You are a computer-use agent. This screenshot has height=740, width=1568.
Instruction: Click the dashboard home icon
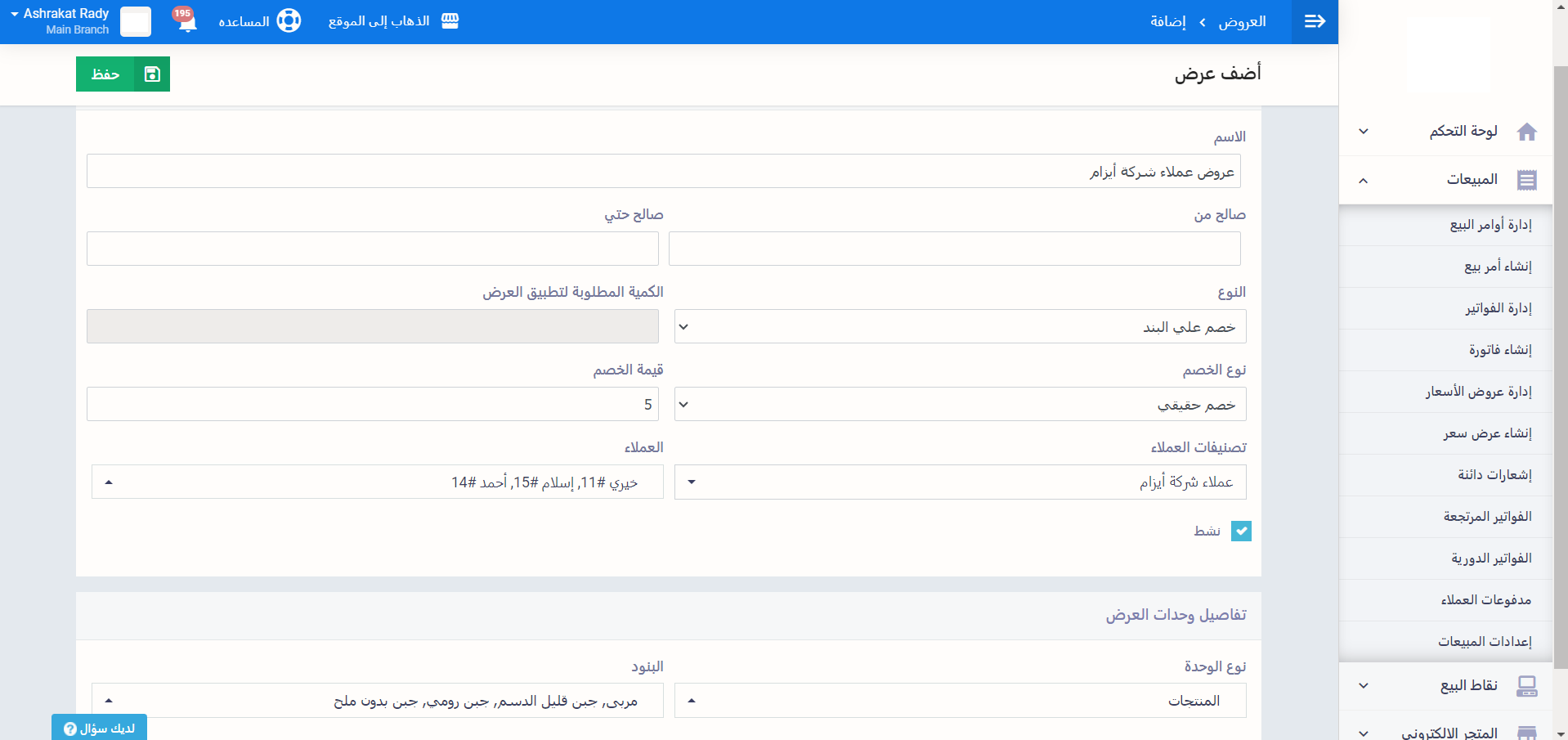tap(1526, 132)
